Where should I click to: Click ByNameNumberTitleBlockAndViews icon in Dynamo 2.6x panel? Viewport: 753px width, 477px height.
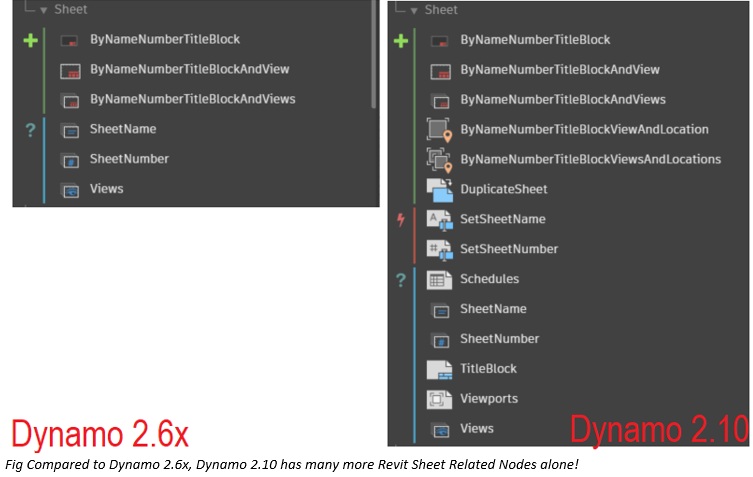(70, 101)
